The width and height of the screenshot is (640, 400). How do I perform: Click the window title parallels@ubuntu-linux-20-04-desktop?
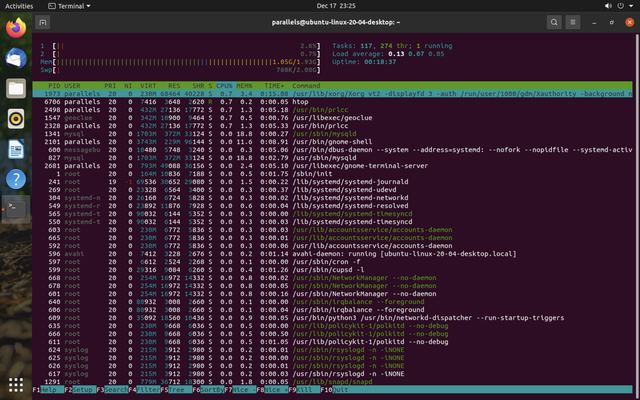tap(336, 22)
